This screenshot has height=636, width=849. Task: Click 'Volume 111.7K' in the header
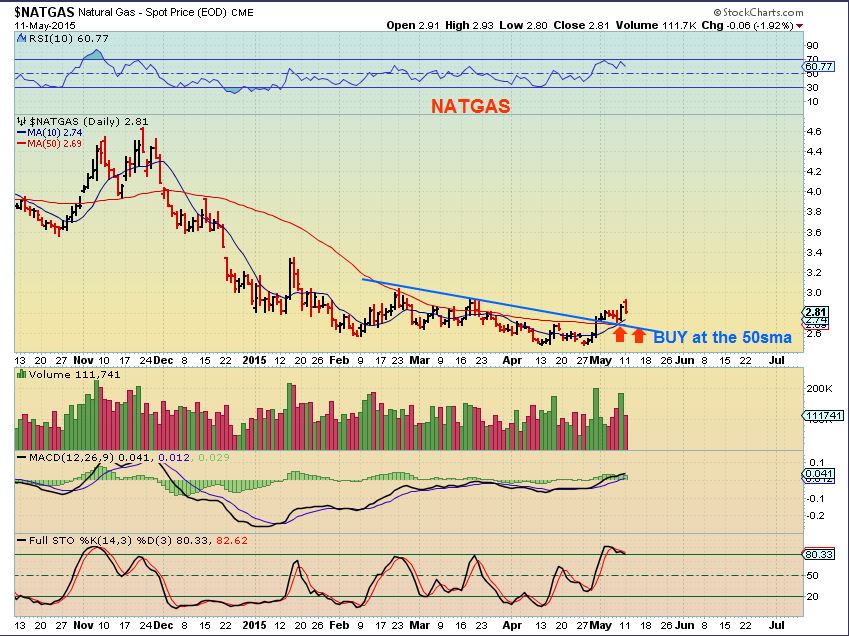pos(656,25)
